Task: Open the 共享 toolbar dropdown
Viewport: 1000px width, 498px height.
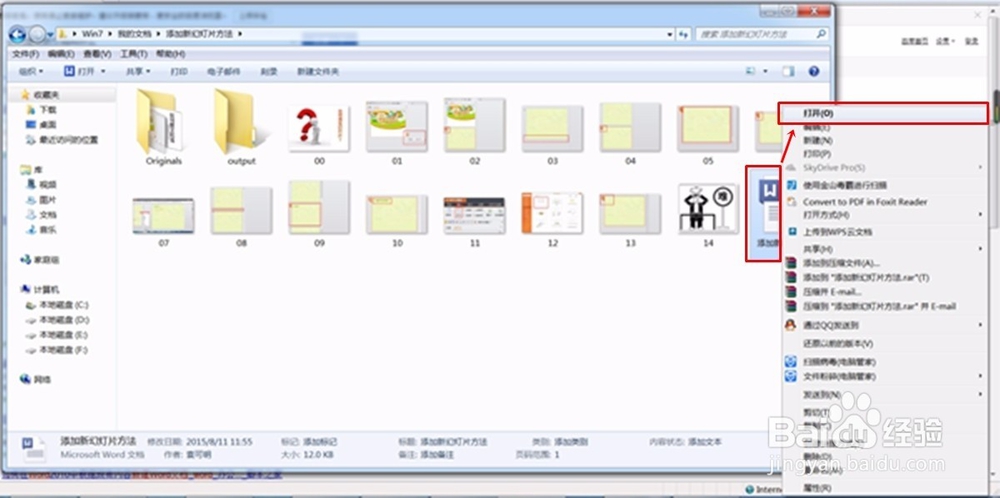Action: pyautogui.click(x=138, y=71)
